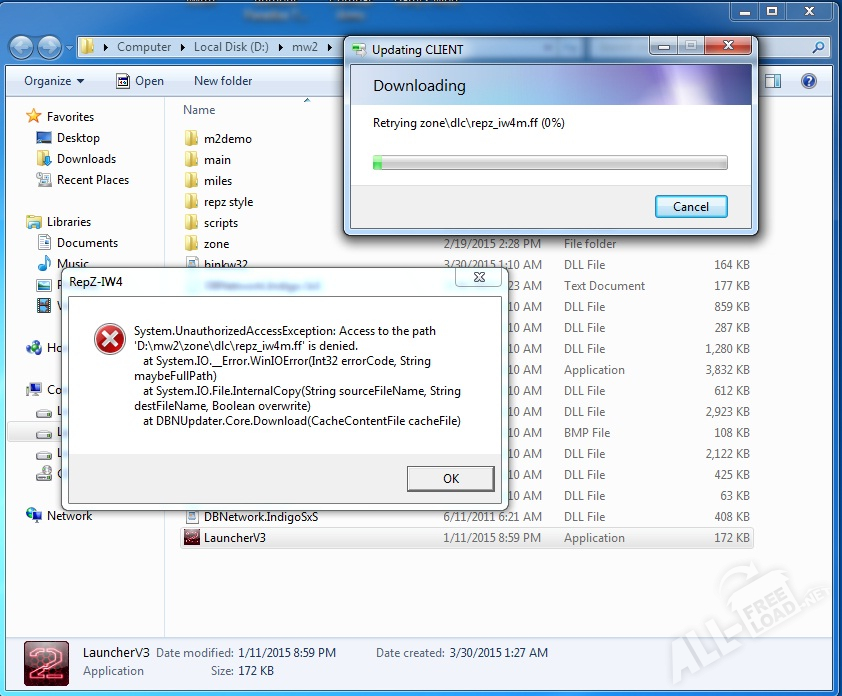Create a New folder from toolbar

coord(223,81)
